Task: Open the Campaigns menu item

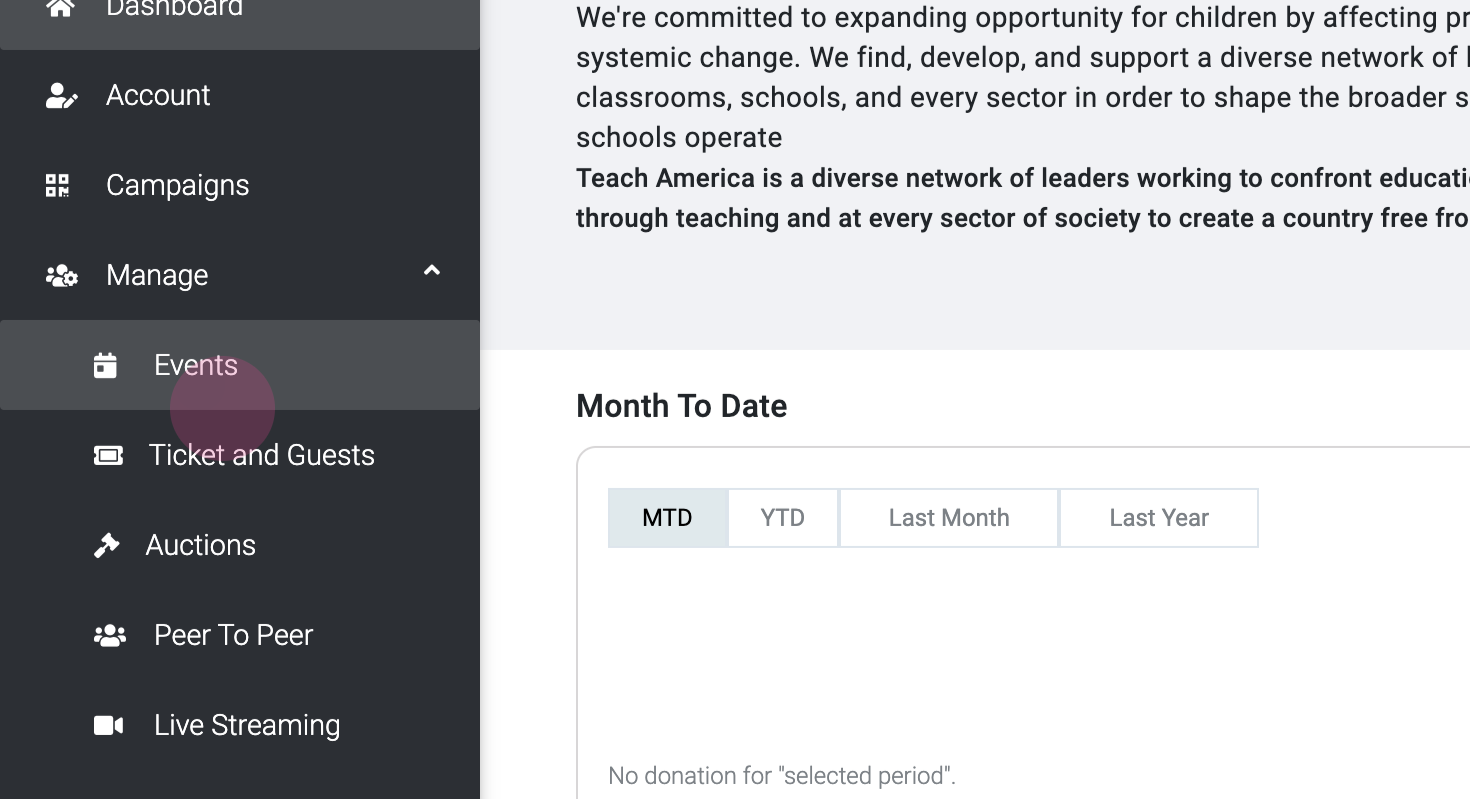Action: pyautogui.click(x=177, y=186)
